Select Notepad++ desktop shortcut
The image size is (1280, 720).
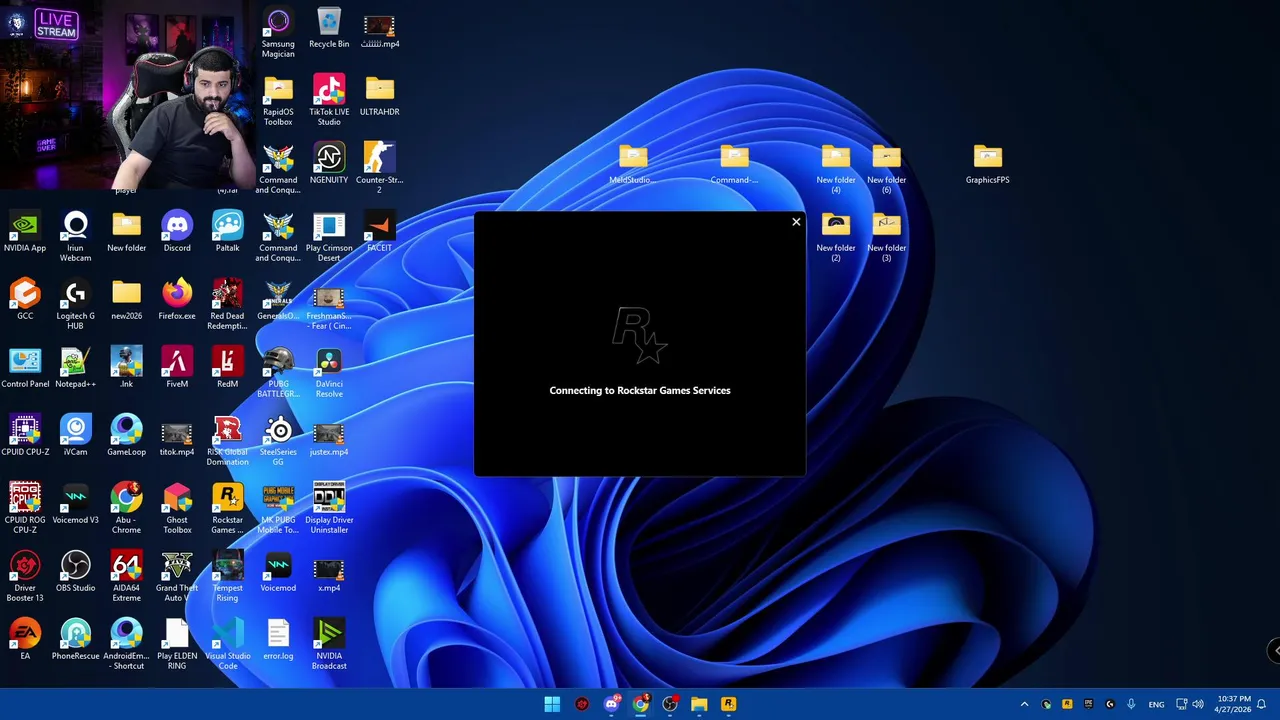click(75, 368)
